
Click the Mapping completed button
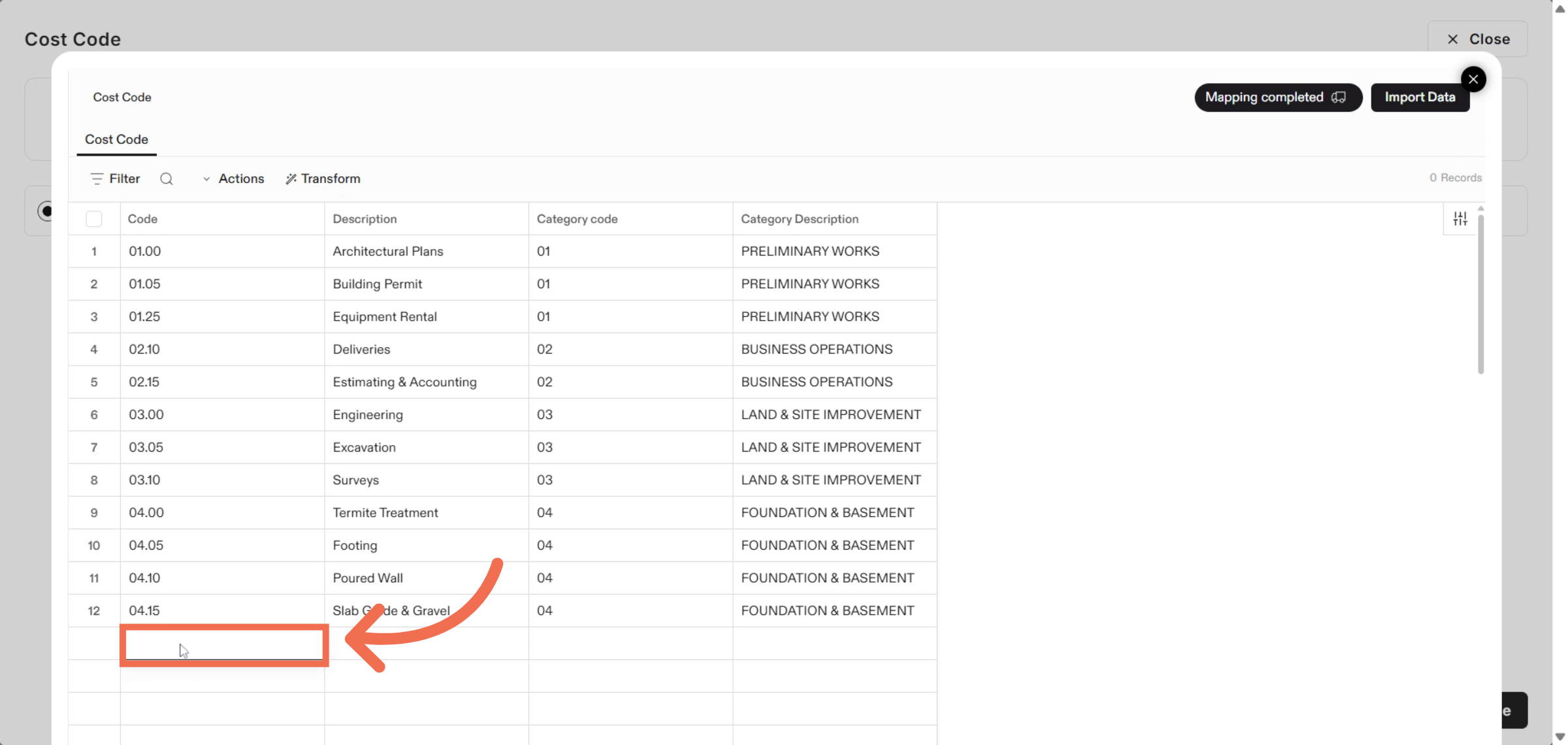pos(1277,97)
